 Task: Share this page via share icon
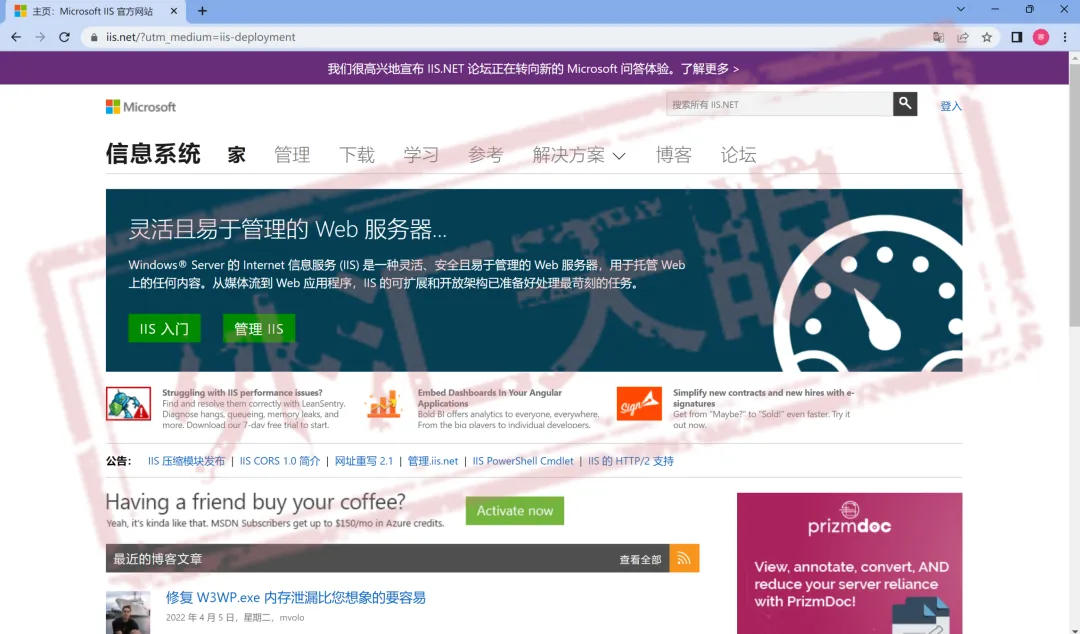click(x=963, y=37)
